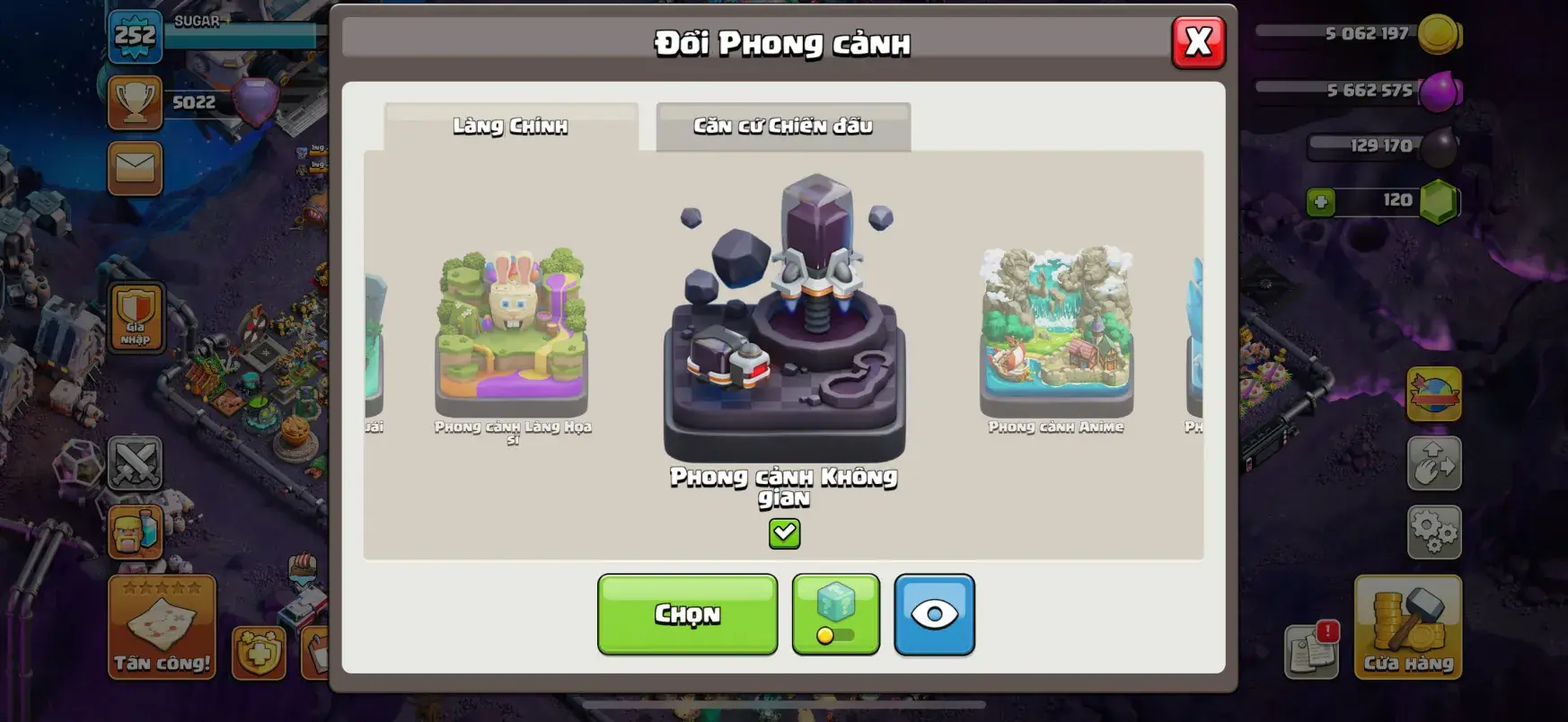Preview scenery with the blue eye button
This screenshot has height=722, width=1568.
point(934,614)
